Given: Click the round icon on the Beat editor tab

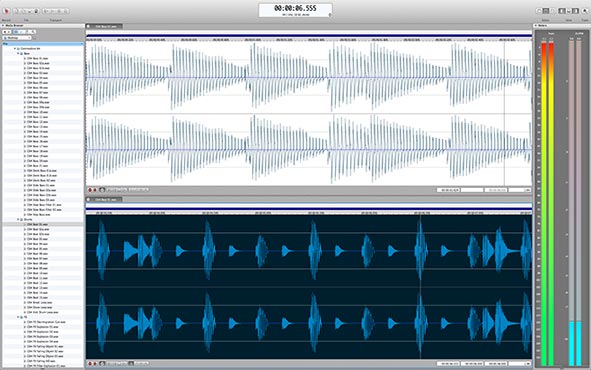Looking at the screenshot, I should click(x=89, y=200).
